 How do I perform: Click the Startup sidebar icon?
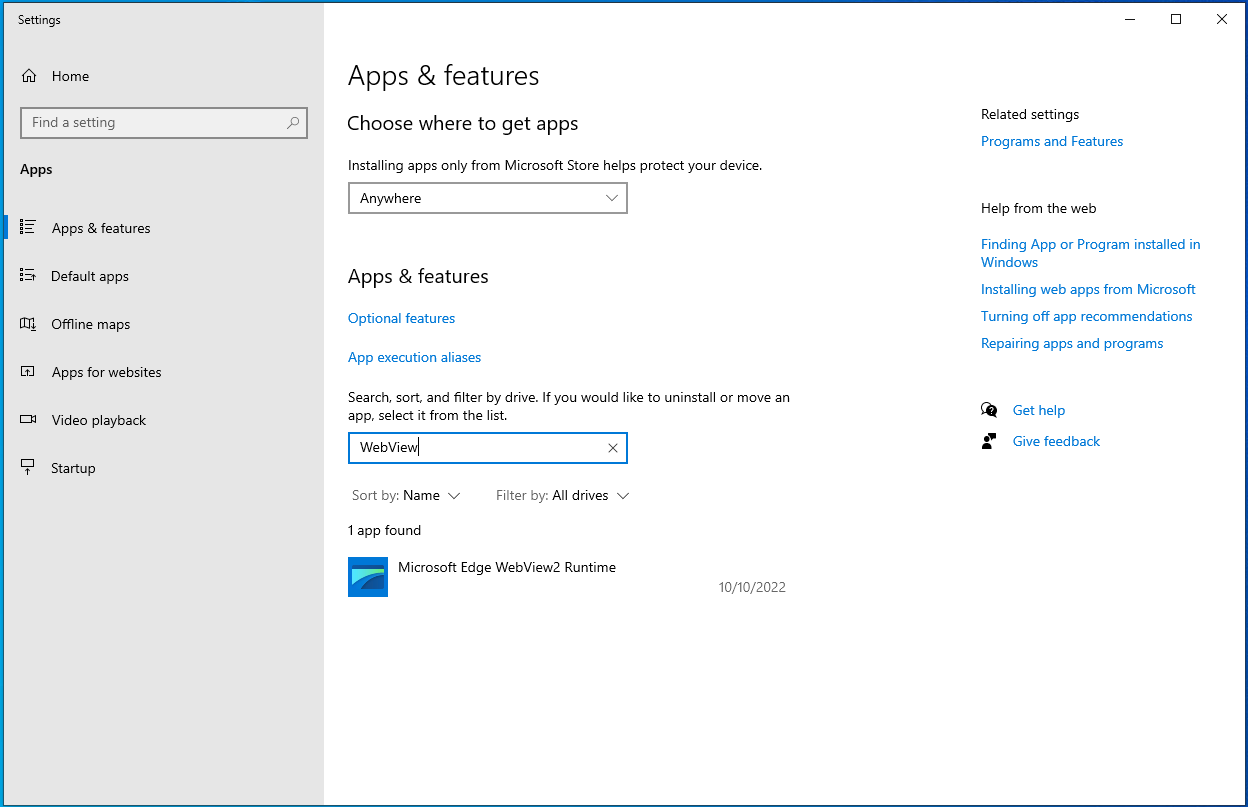point(28,467)
